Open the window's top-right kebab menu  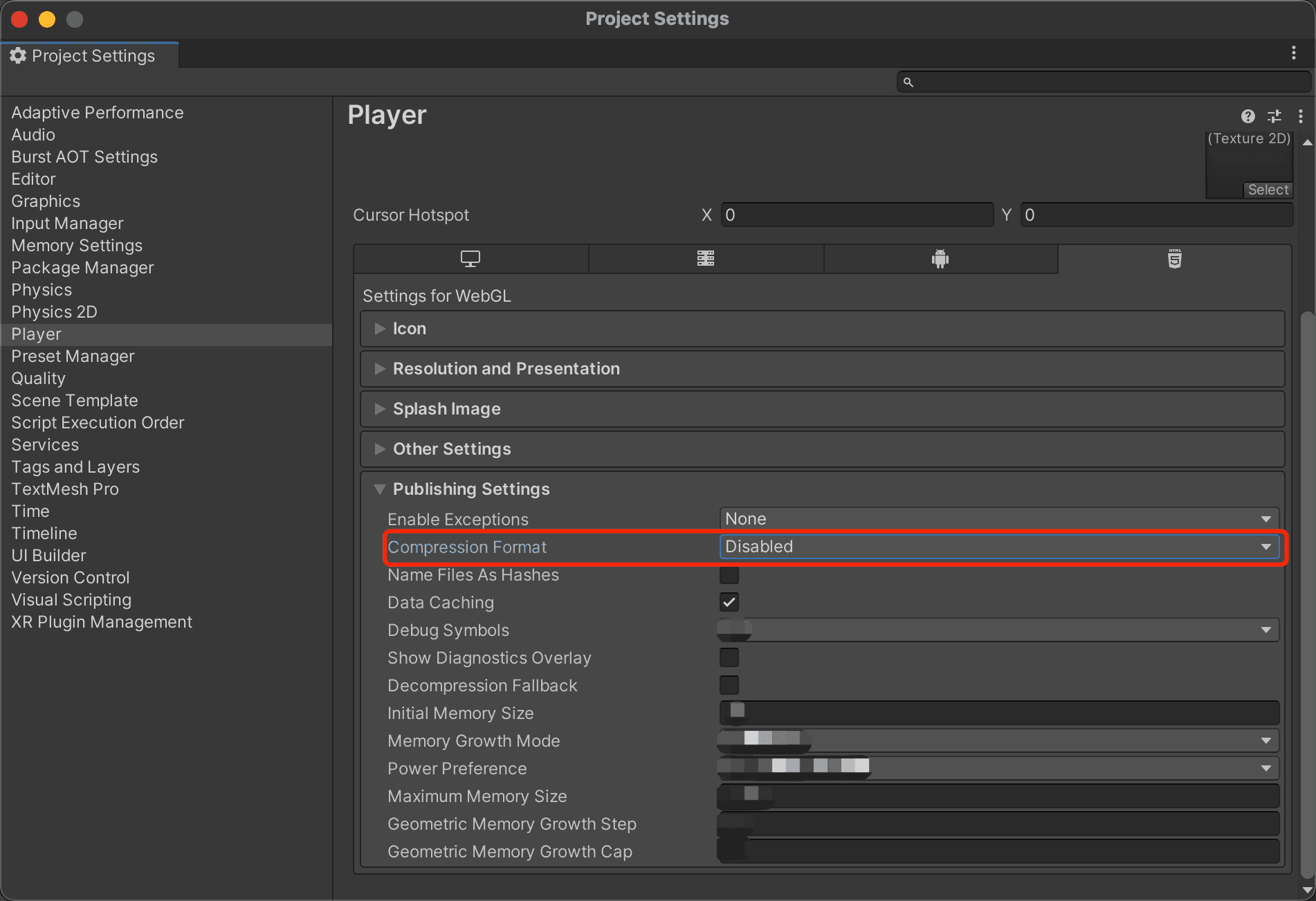[1293, 53]
